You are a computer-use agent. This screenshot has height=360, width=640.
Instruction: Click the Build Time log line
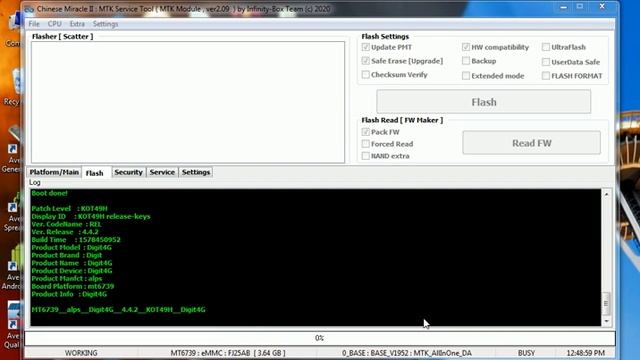click(x=76, y=240)
